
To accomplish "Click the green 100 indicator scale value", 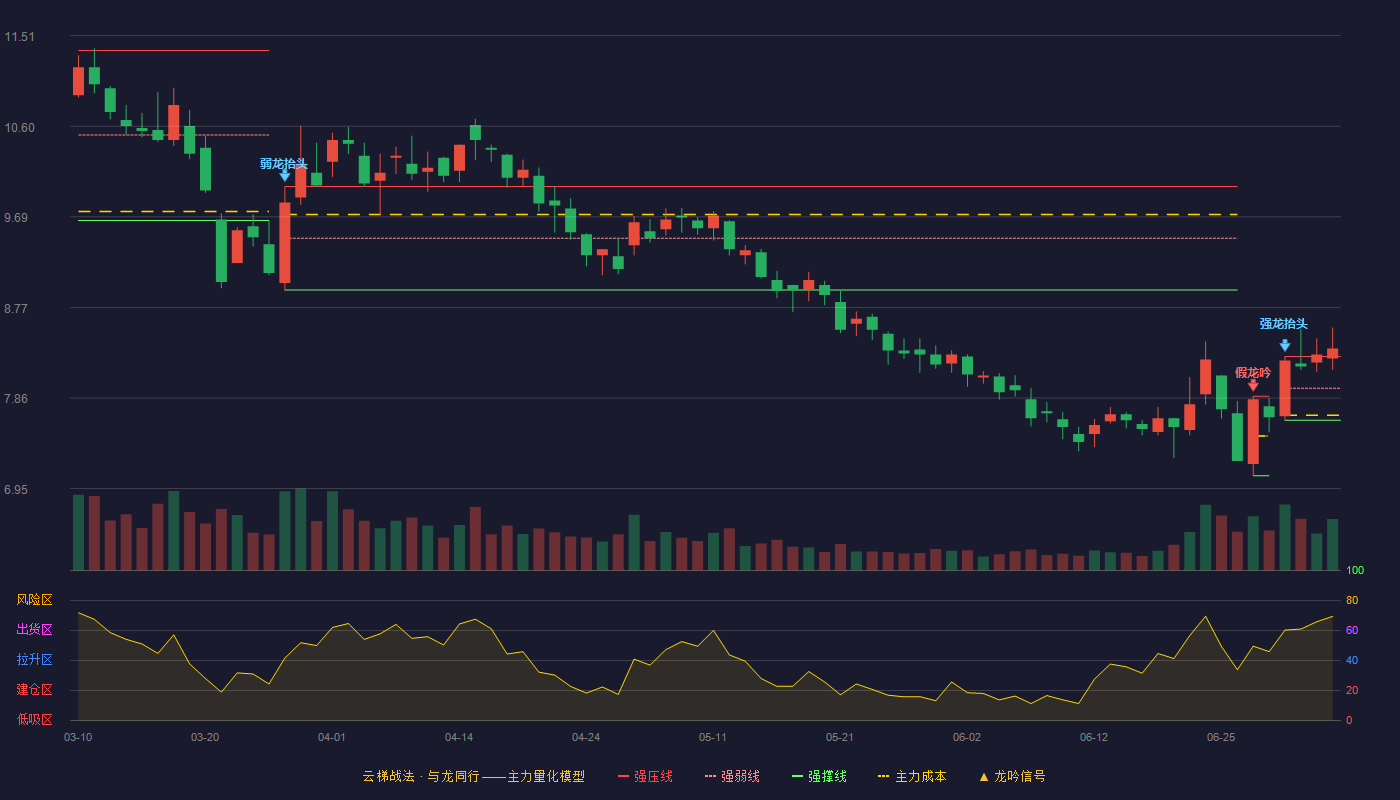I will click(x=1355, y=570).
